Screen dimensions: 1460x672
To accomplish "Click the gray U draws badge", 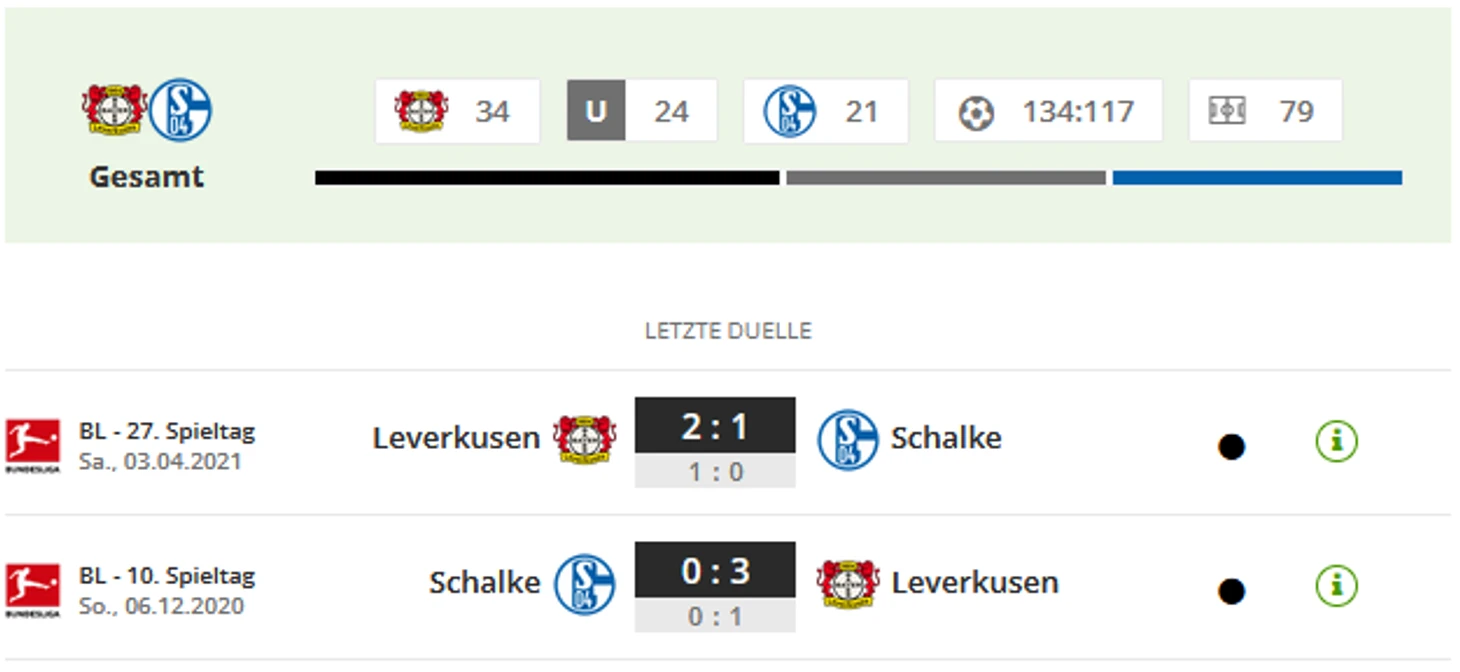I will click(596, 111).
